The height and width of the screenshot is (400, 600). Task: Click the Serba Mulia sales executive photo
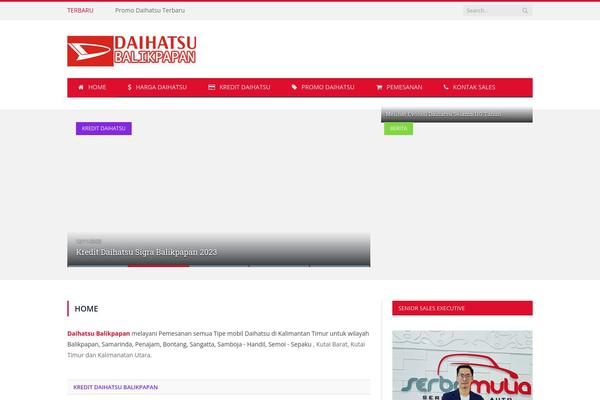click(x=462, y=365)
